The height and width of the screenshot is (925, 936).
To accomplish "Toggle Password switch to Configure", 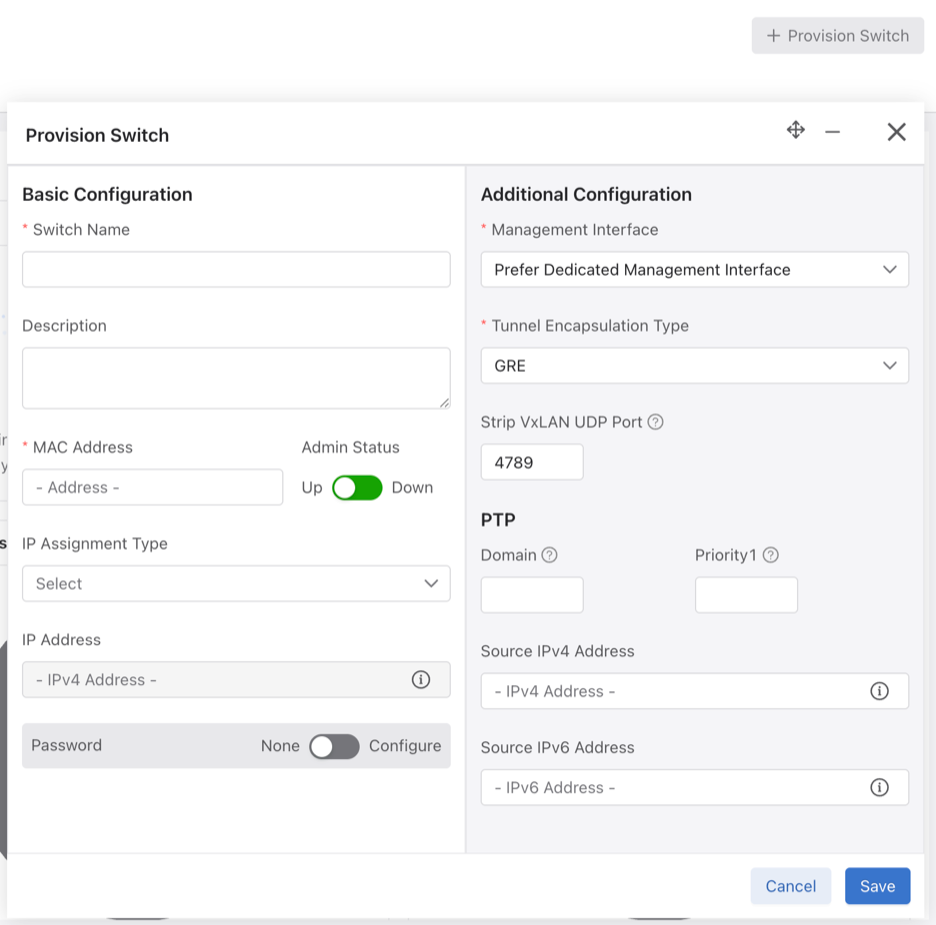I will pos(334,746).
